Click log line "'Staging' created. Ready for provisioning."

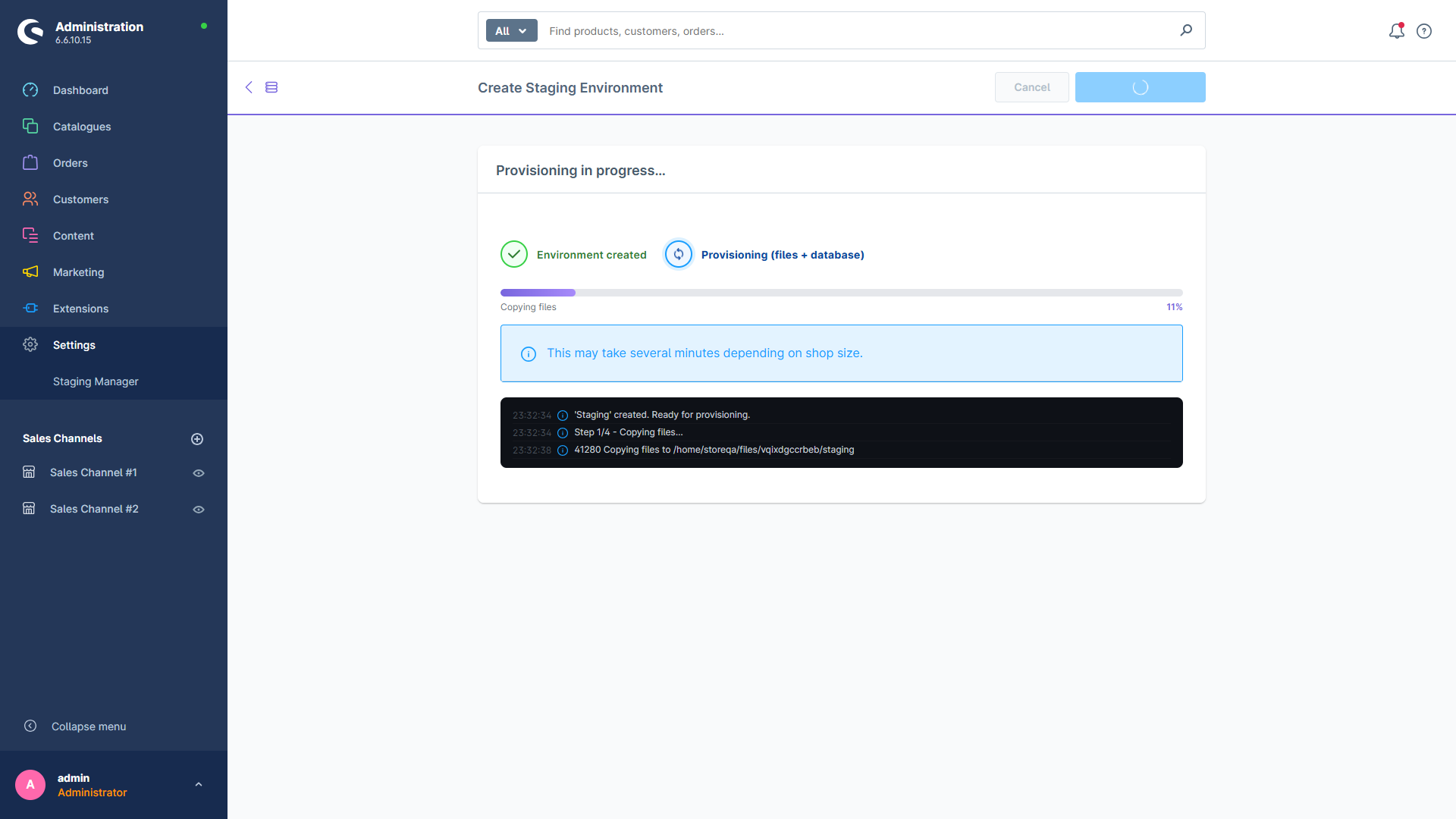pyautogui.click(x=662, y=415)
